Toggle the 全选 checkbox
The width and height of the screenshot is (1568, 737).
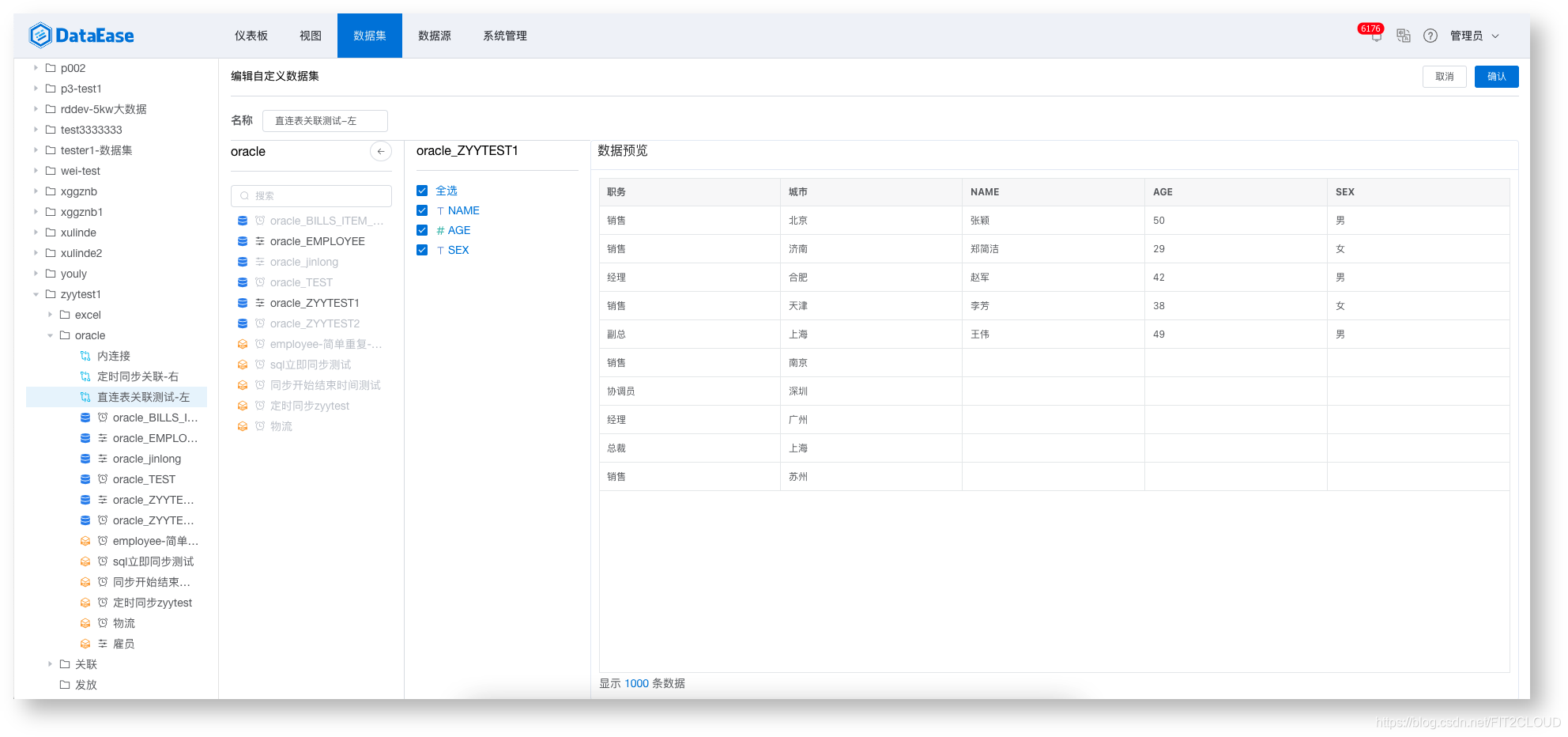[x=422, y=191]
